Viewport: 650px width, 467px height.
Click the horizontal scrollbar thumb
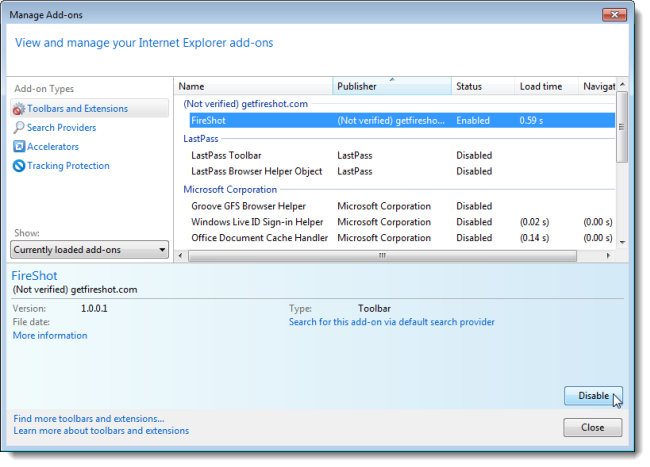(x=382, y=256)
